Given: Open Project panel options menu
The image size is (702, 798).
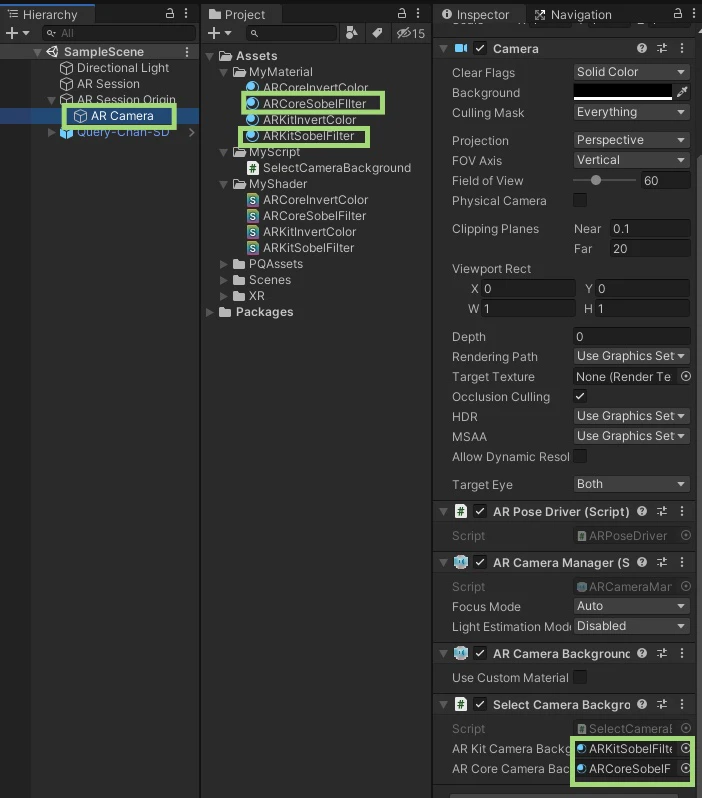Looking at the screenshot, I should pos(418,14).
